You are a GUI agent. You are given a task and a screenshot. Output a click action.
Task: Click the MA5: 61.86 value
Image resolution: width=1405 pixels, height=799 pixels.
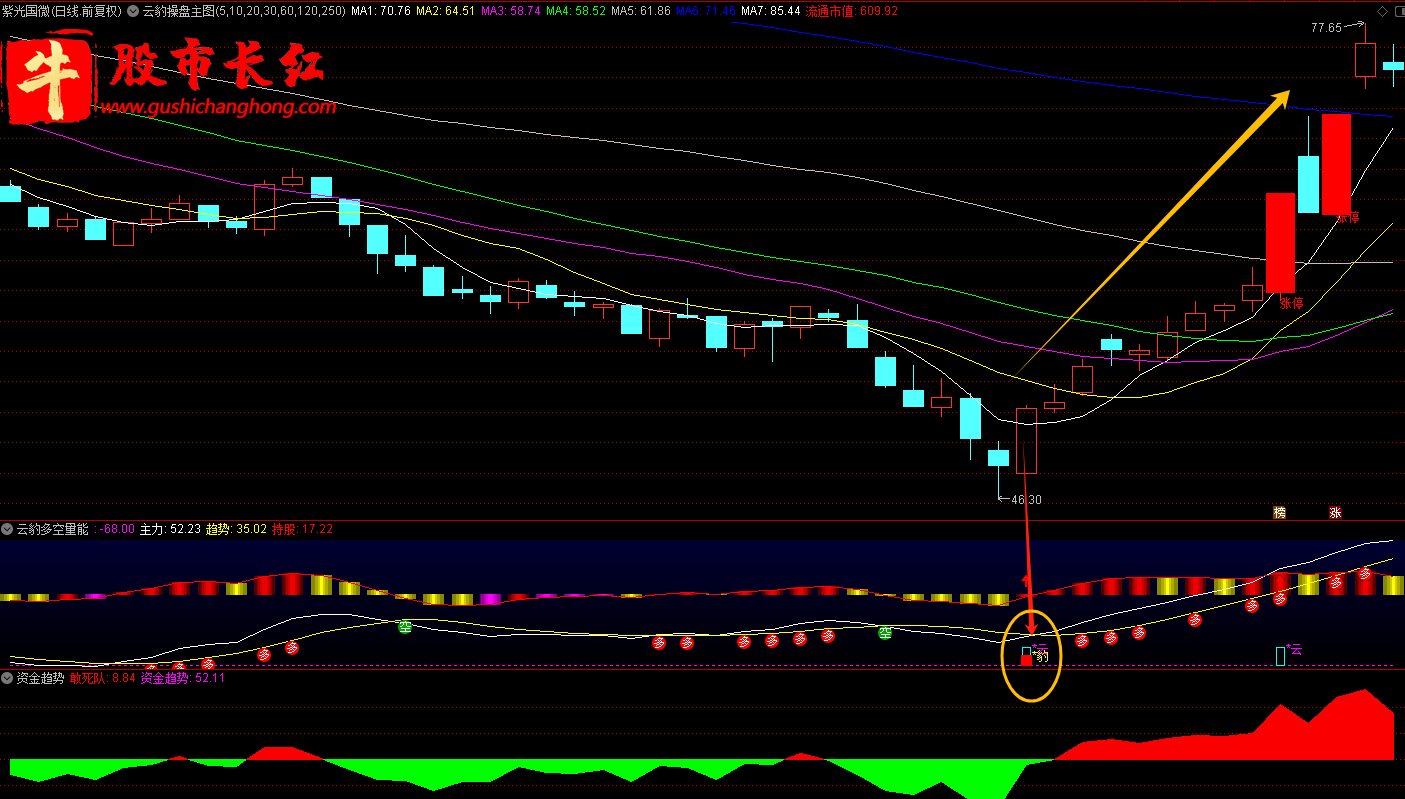[x=640, y=11]
